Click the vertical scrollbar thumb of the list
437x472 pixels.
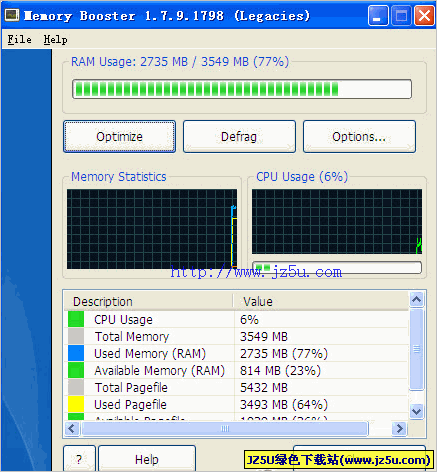[417, 349]
